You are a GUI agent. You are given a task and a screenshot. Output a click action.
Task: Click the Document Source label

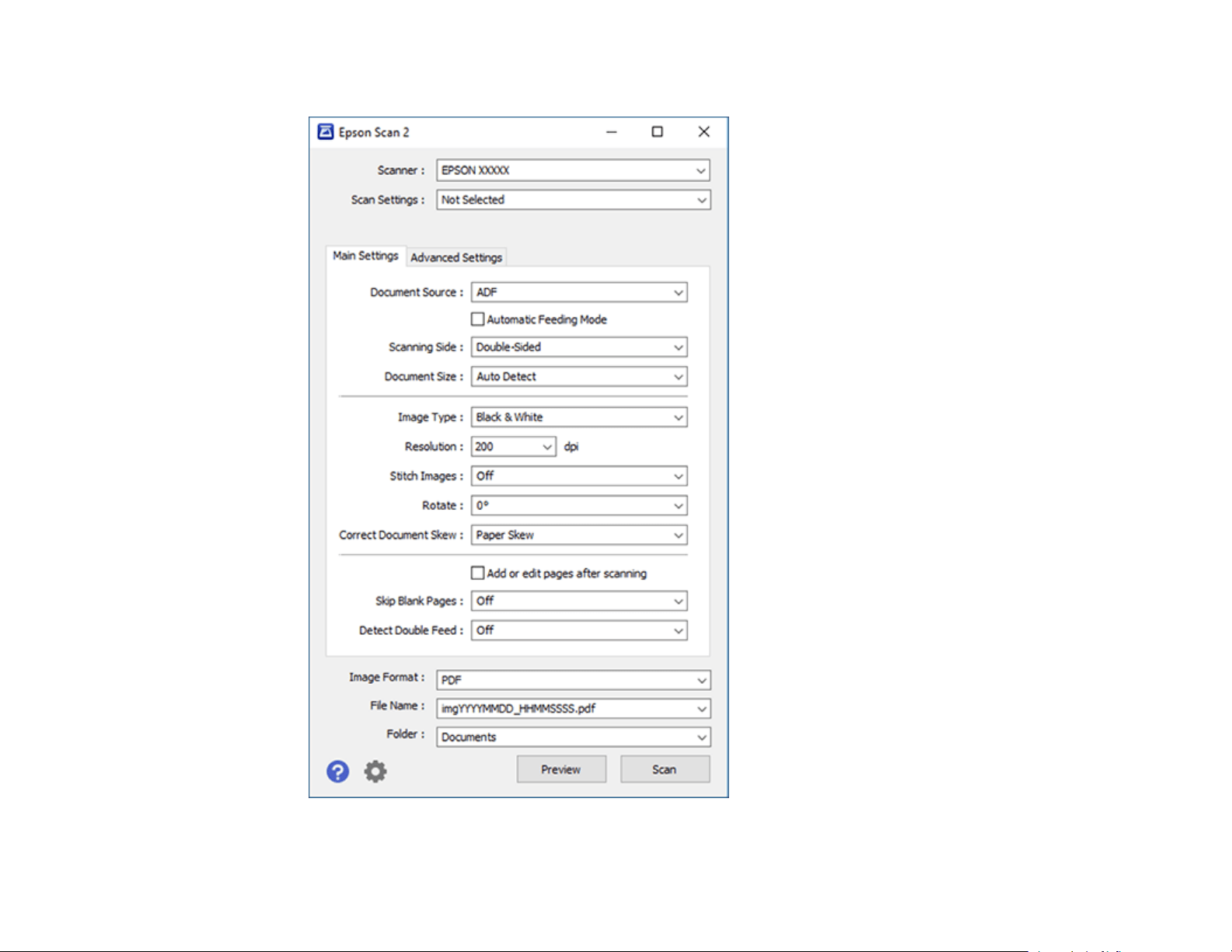click(417, 292)
